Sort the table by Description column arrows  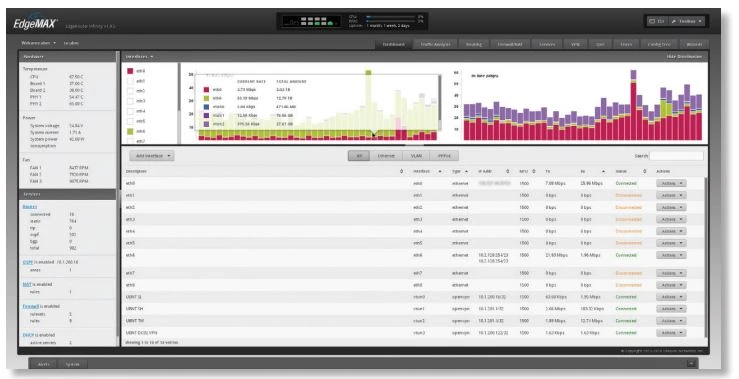coord(401,171)
